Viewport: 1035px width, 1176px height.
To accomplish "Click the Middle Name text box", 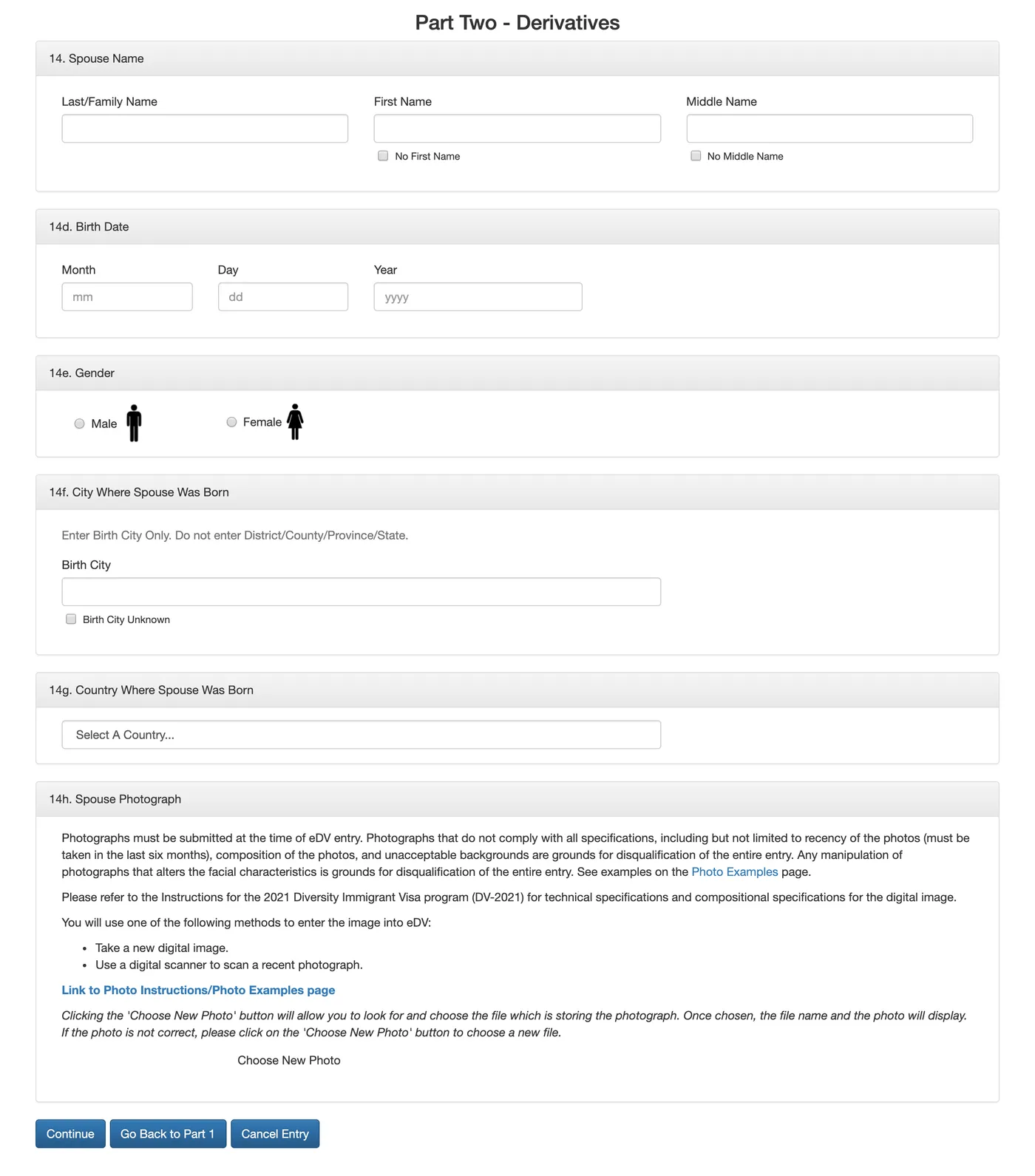I will tap(829, 129).
